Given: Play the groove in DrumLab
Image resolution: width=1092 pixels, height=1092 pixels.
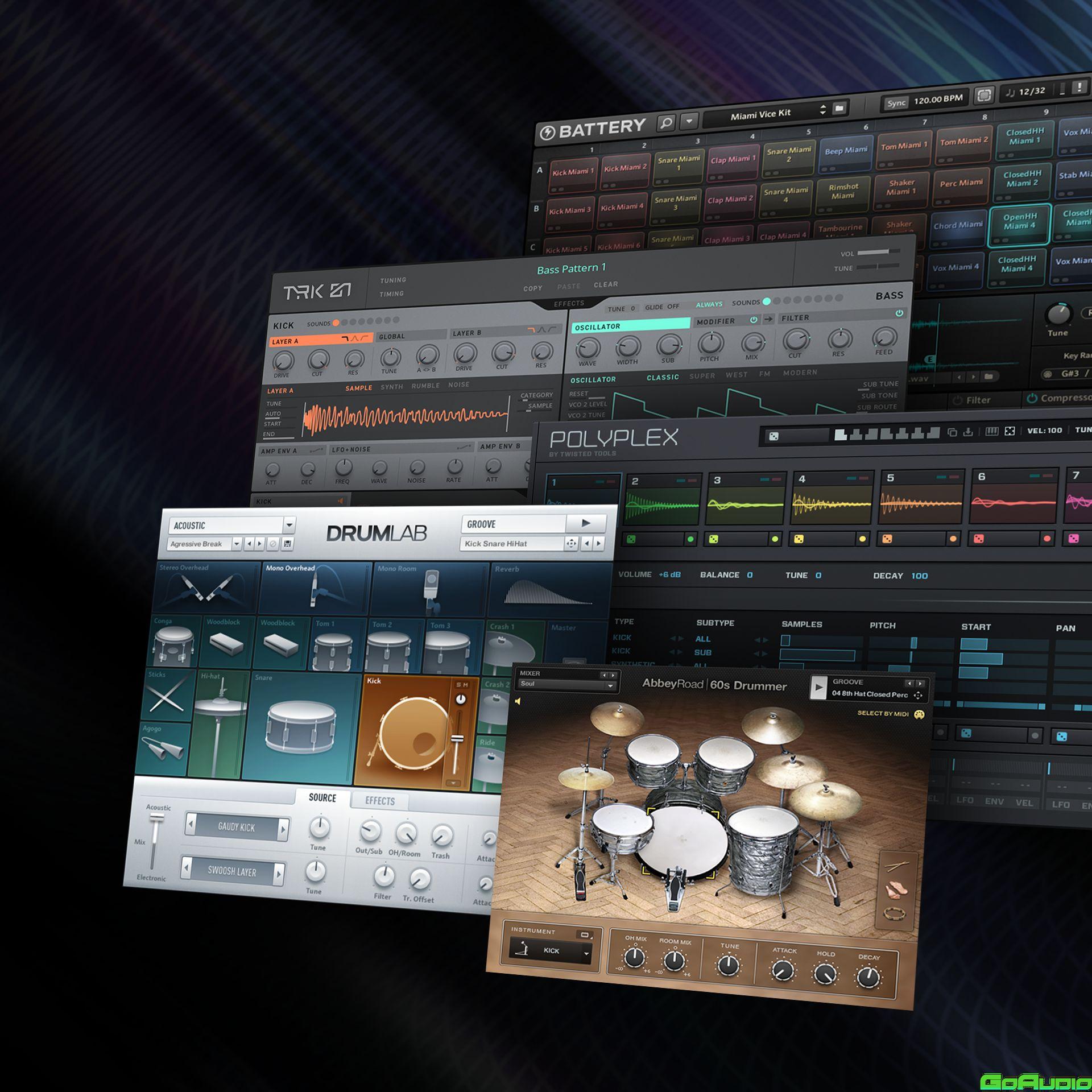Looking at the screenshot, I should coord(586,523).
